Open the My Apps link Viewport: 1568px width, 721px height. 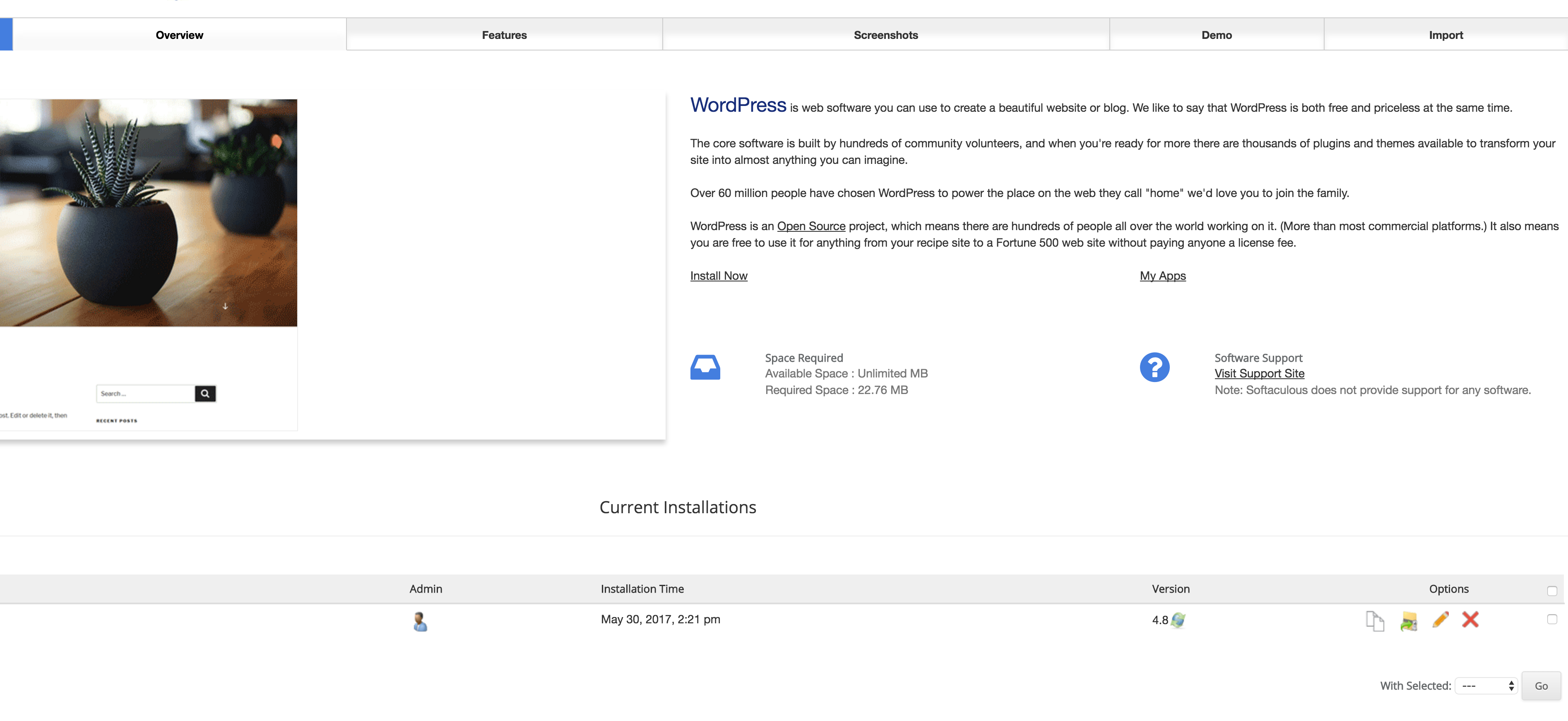tap(1163, 276)
